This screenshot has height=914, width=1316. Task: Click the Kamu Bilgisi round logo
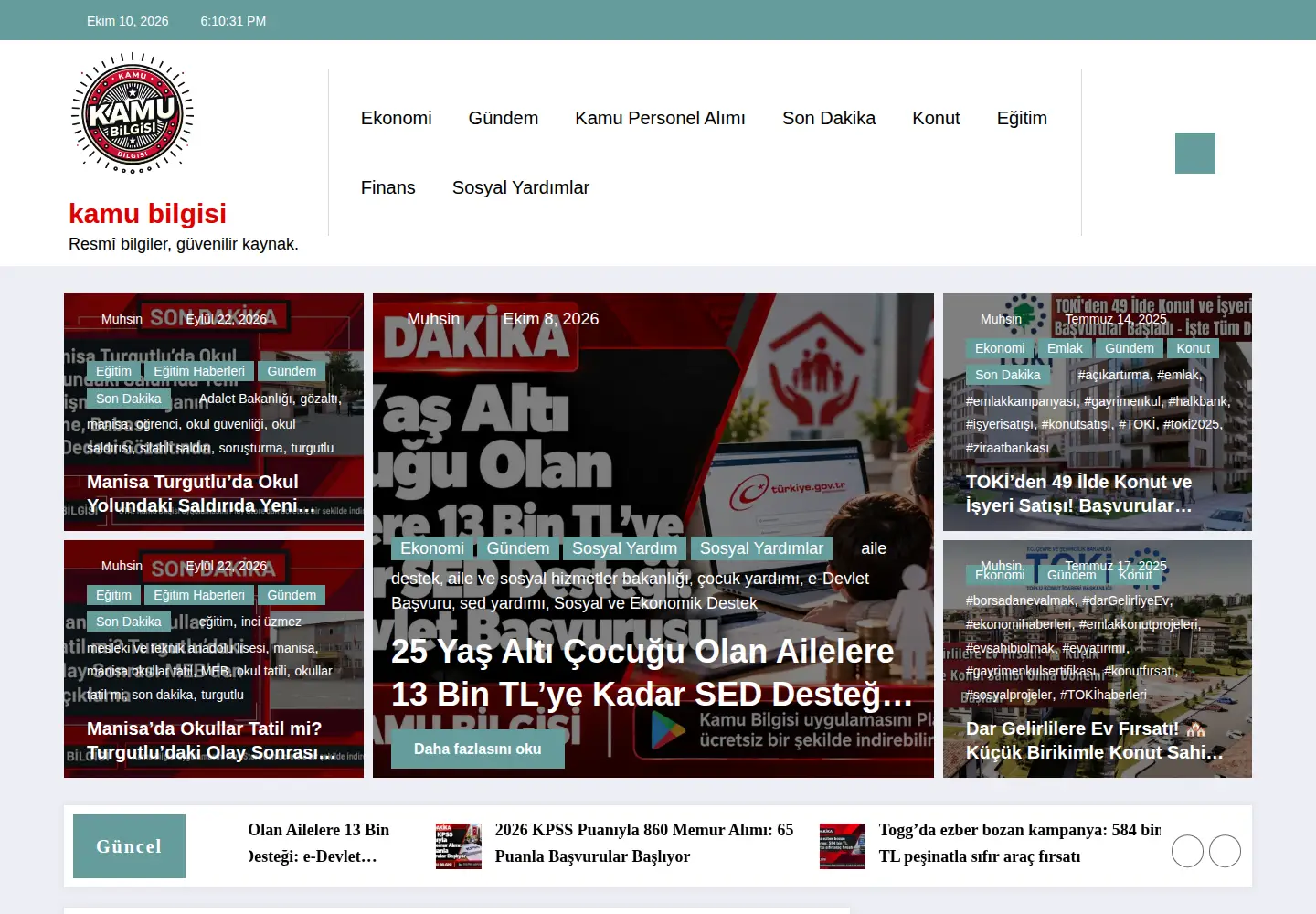click(x=133, y=113)
